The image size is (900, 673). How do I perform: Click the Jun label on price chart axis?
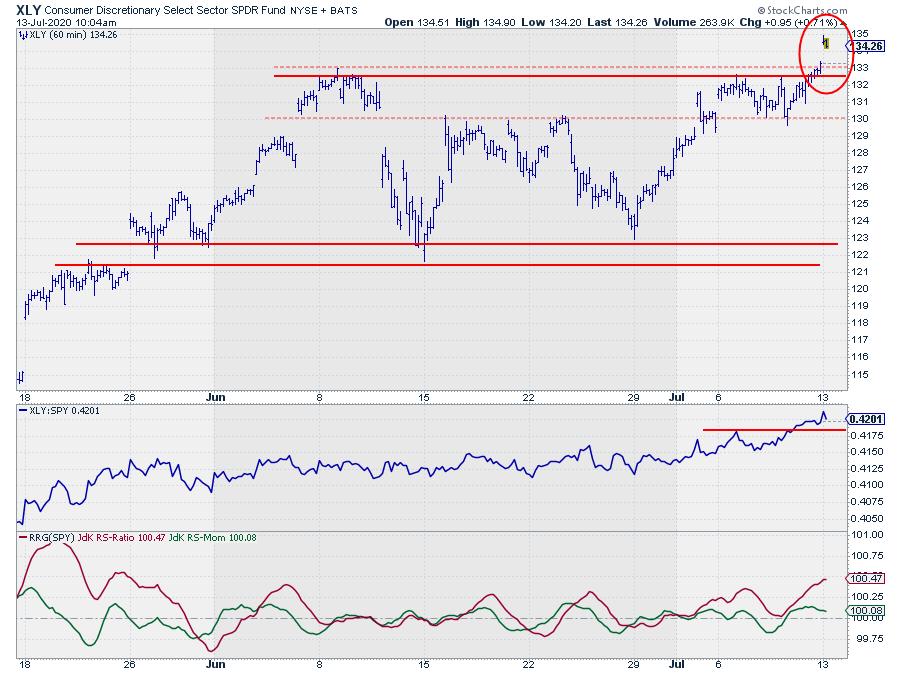point(213,396)
